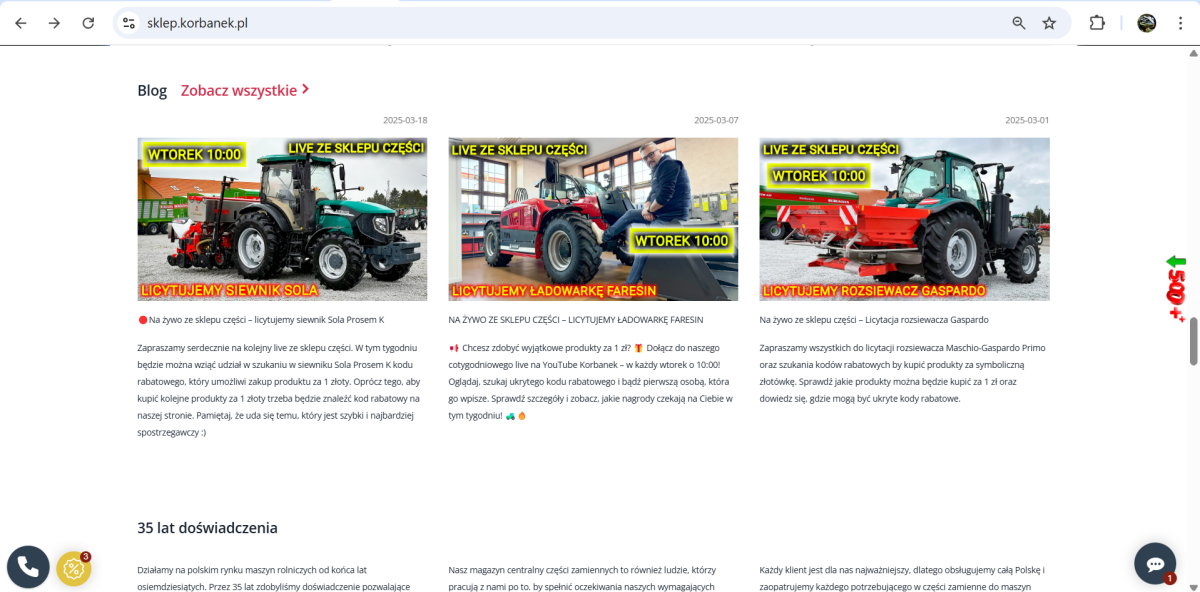Click paragraph starting Każdy klient jest dla nas

pos(902,578)
